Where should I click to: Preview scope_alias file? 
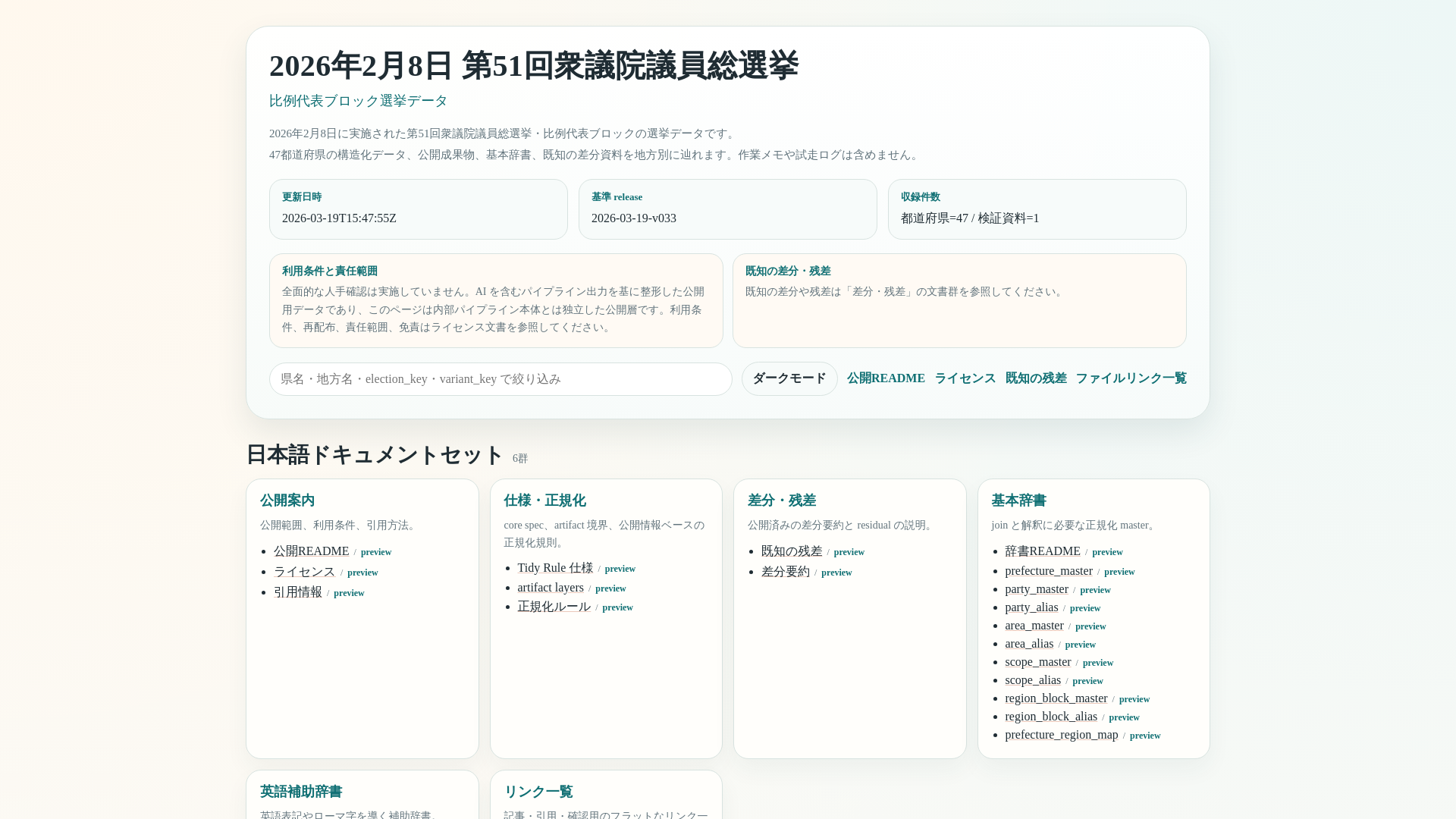[x=1087, y=681]
